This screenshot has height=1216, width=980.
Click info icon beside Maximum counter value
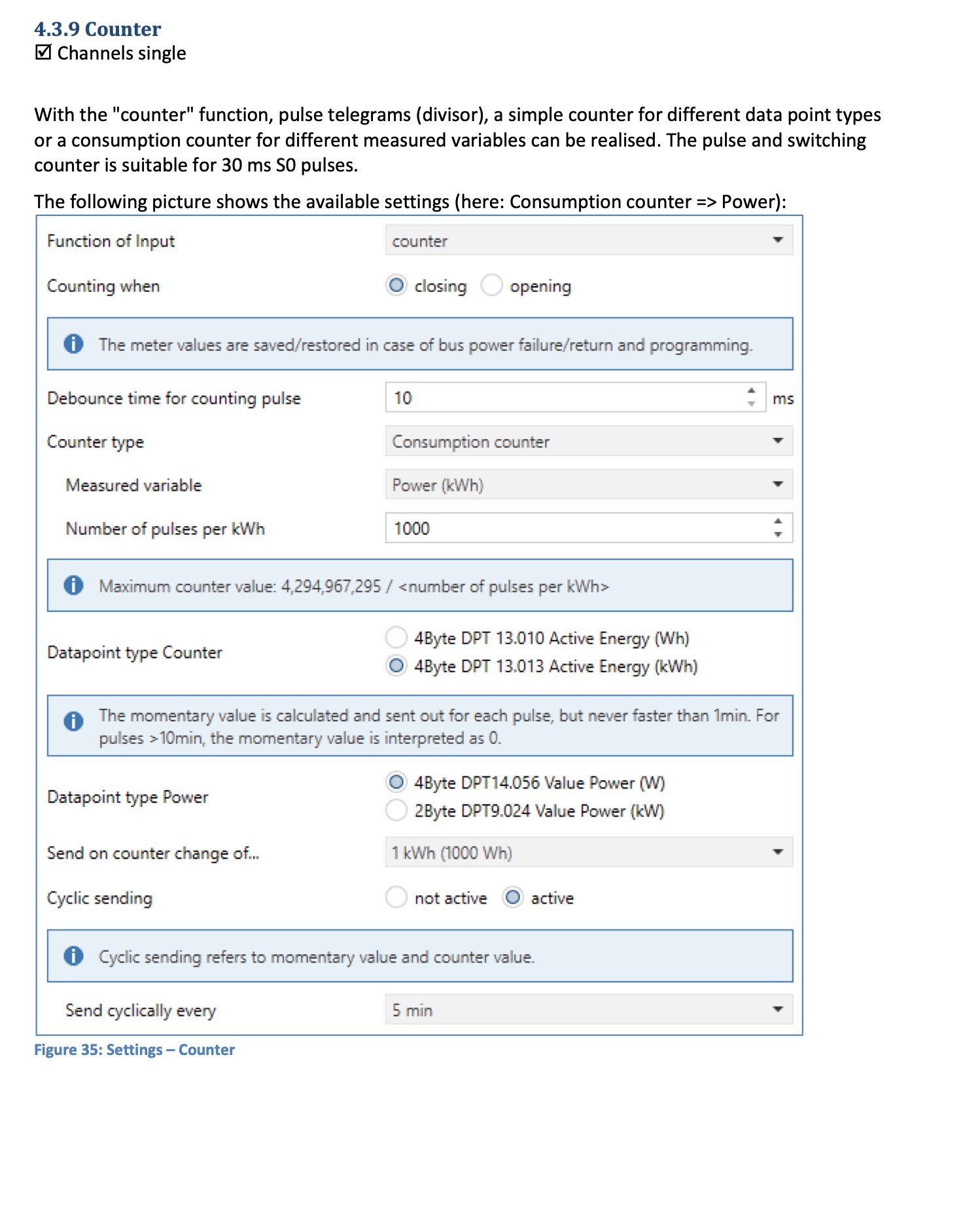73,585
